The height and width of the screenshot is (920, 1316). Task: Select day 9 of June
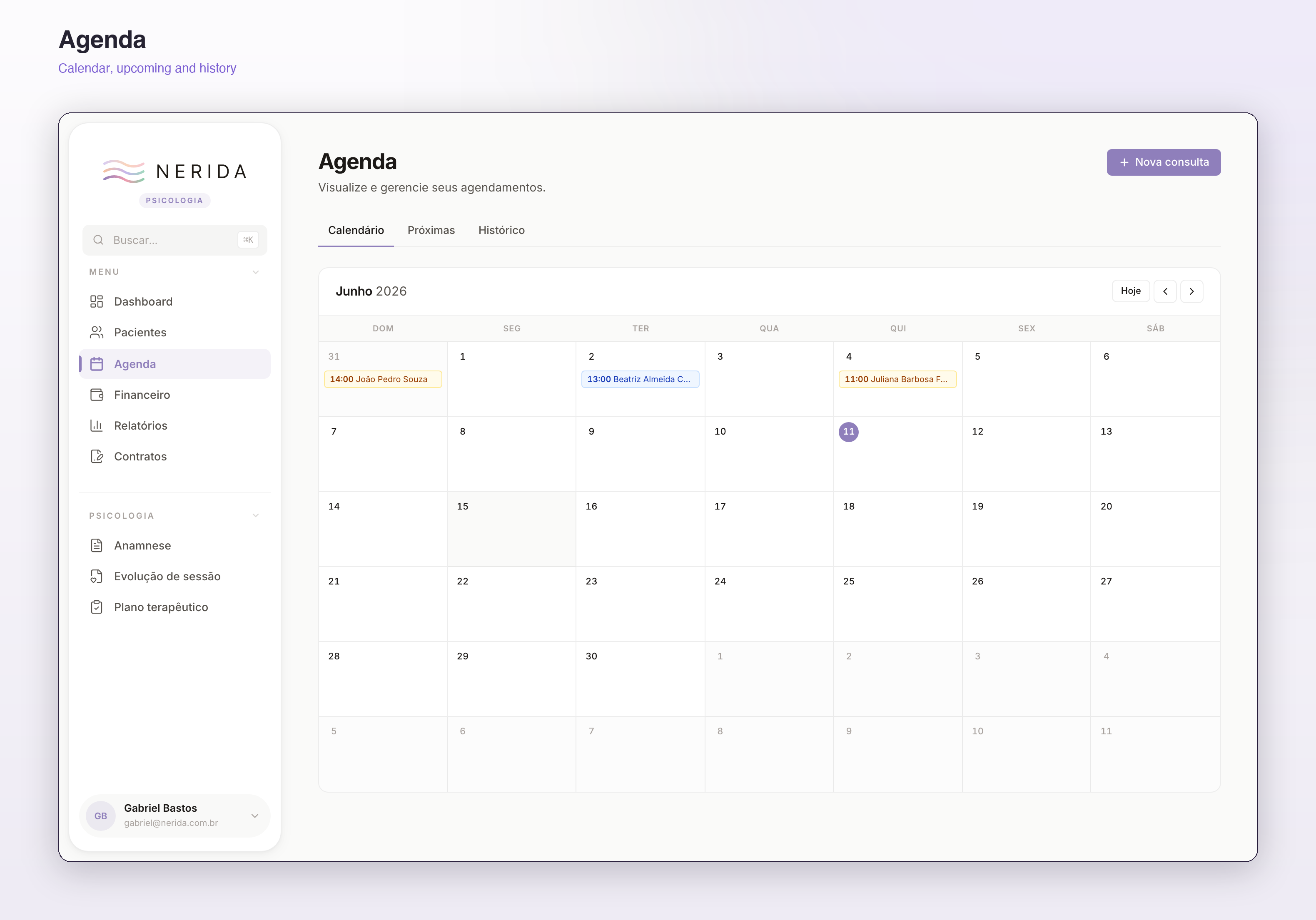coord(640,454)
